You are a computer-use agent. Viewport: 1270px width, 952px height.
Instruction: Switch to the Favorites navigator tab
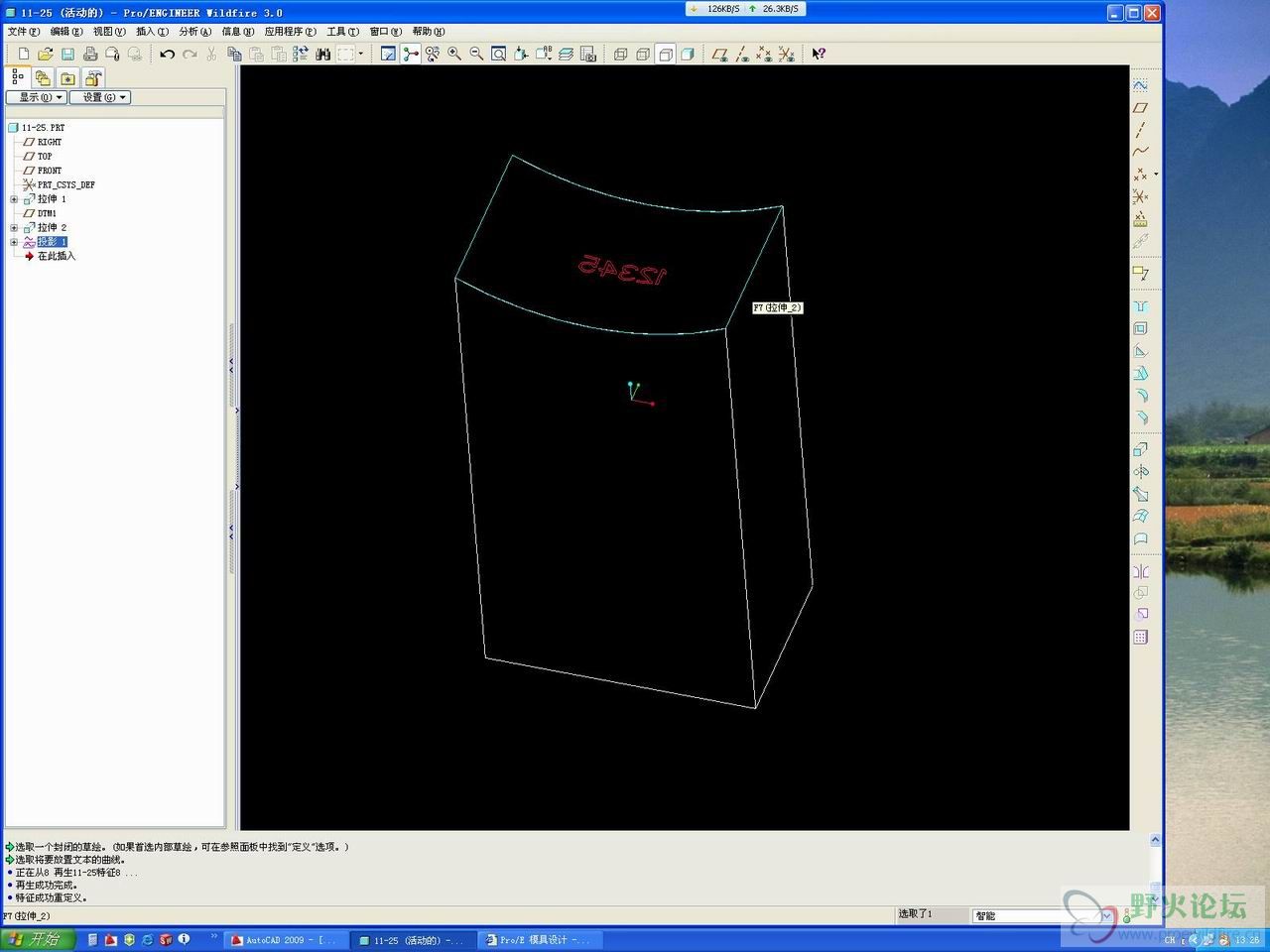[x=67, y=77]
